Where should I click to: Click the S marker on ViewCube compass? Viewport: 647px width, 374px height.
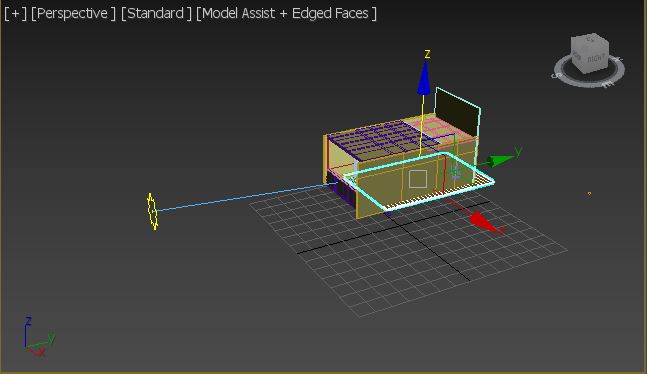tap(555, 76)
